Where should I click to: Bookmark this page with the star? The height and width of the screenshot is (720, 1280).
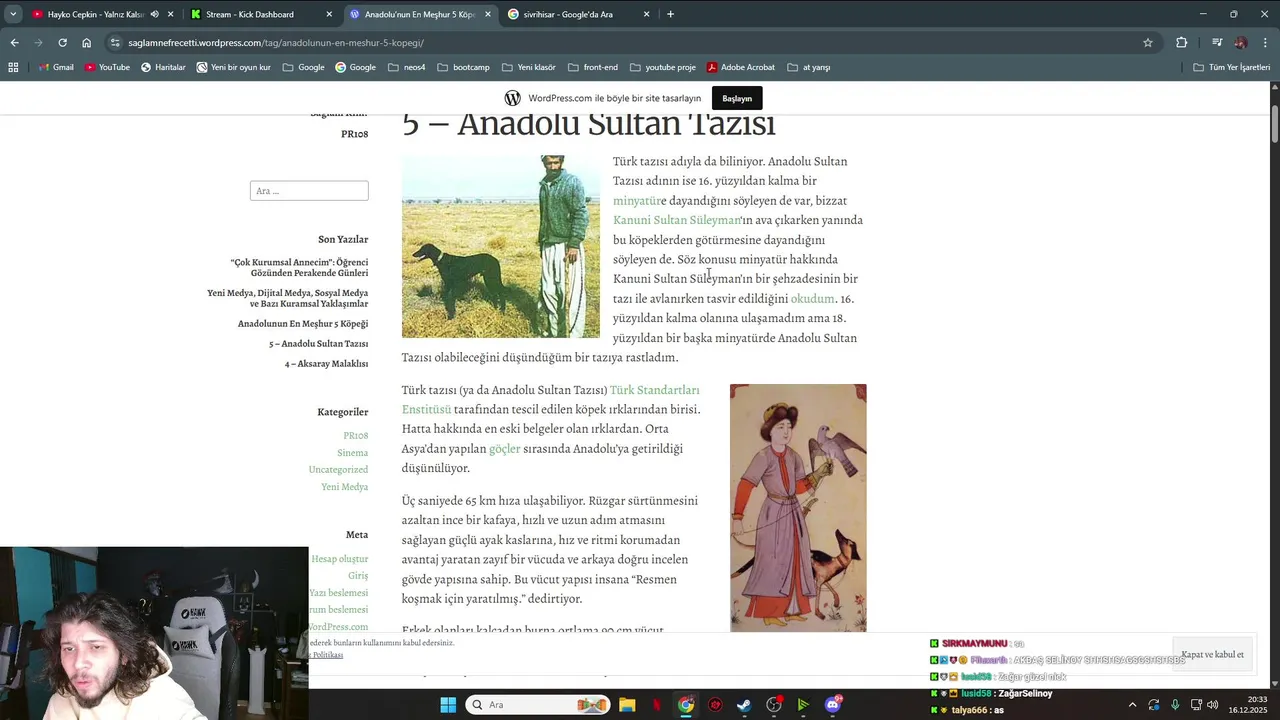[1148, 42]
